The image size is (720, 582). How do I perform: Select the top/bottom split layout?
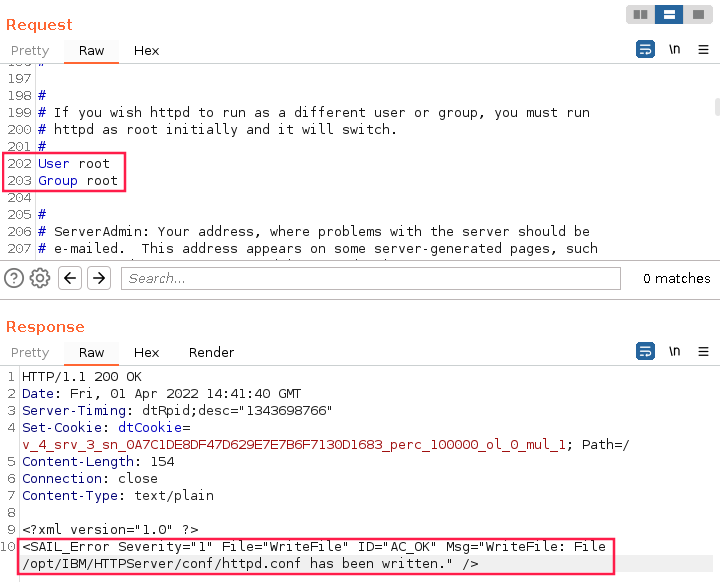(670, 15)
